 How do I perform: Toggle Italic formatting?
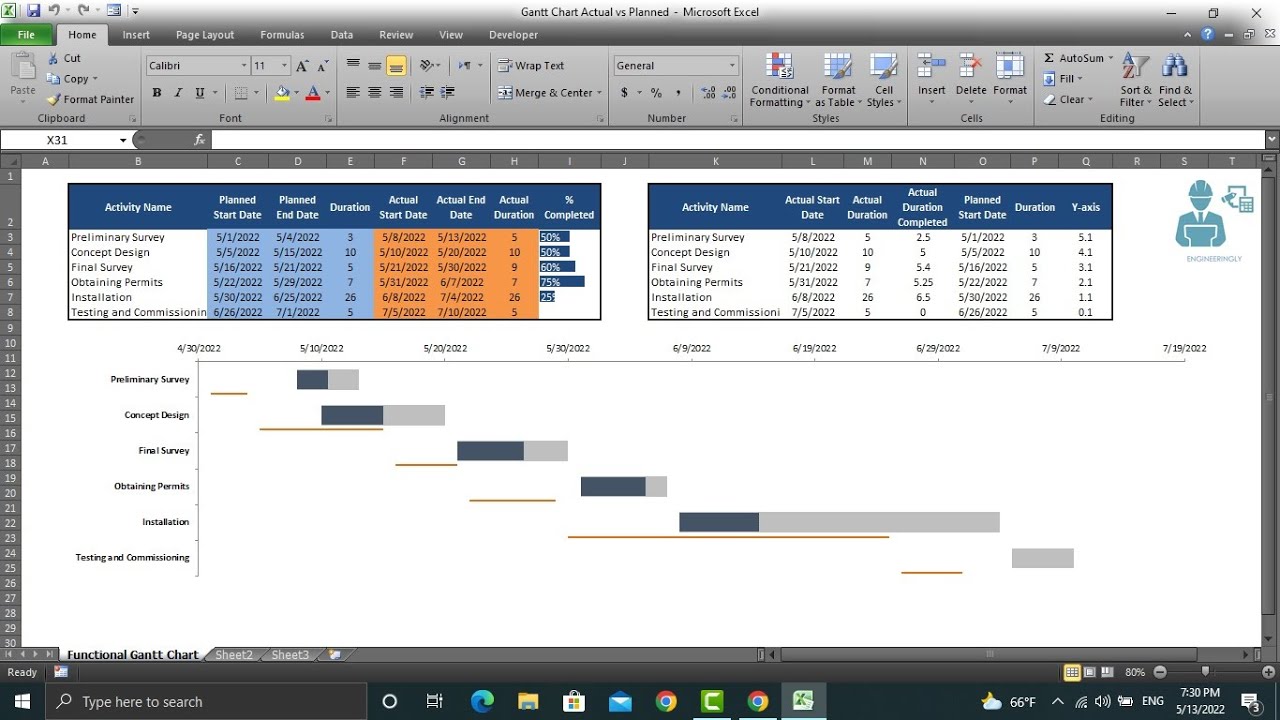178,93
